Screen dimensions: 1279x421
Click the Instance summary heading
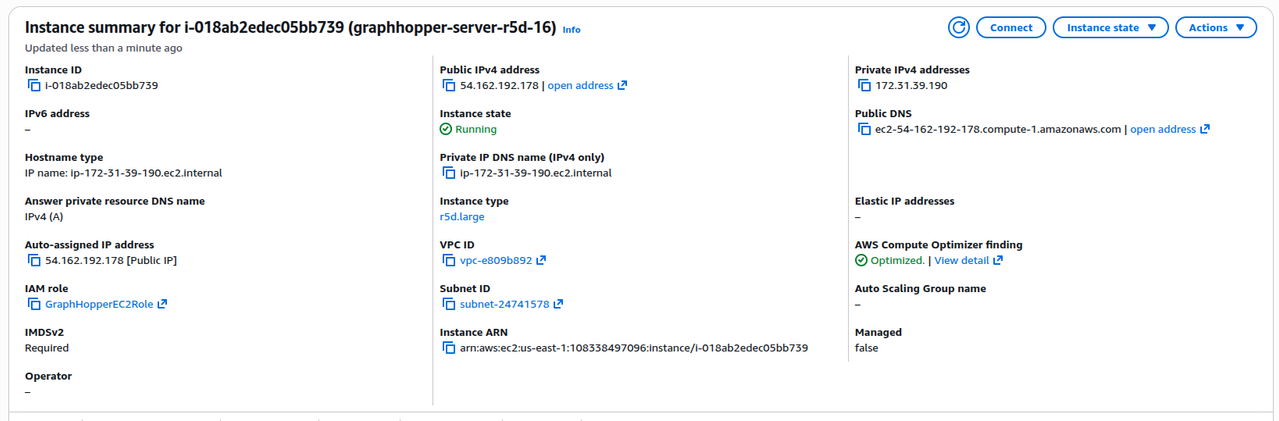(x=290, y=28)
